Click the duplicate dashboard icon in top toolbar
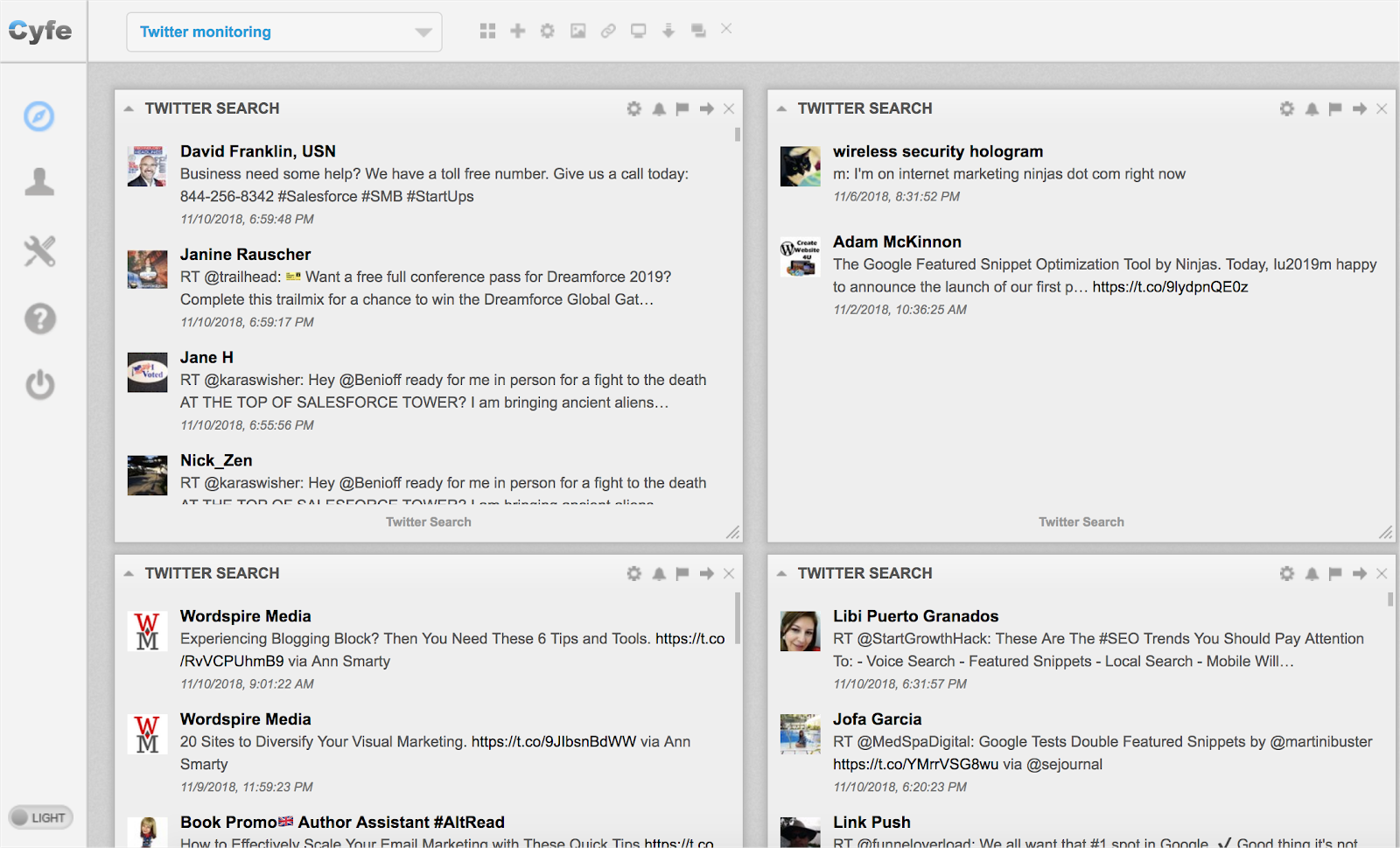Image resolution: width=1400 pixels, height=848 pixels. 698,31
